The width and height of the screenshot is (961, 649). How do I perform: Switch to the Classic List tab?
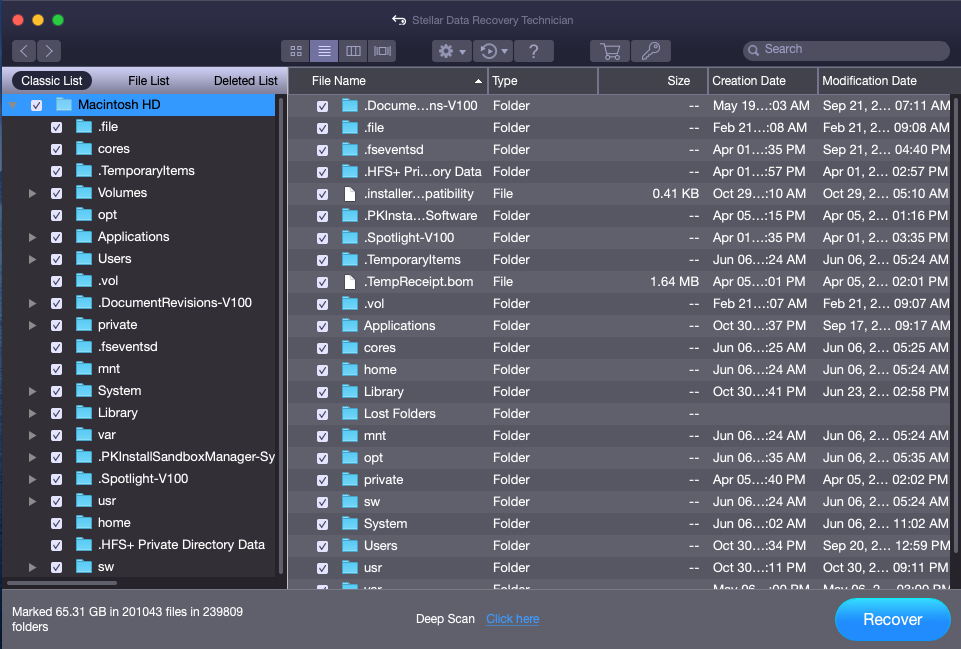[51, 80]
